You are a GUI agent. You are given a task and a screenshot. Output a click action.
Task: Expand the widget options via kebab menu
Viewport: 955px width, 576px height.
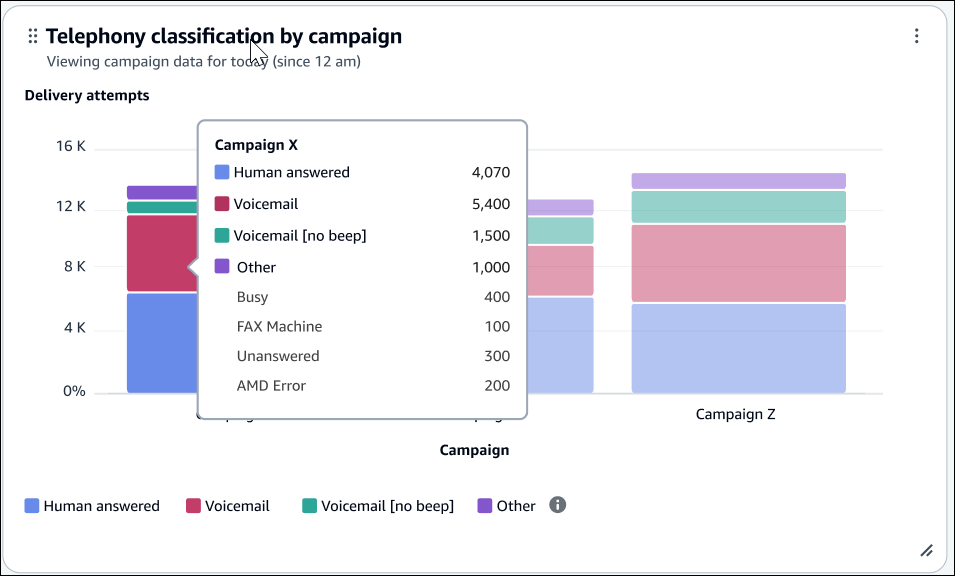(917, 36)
